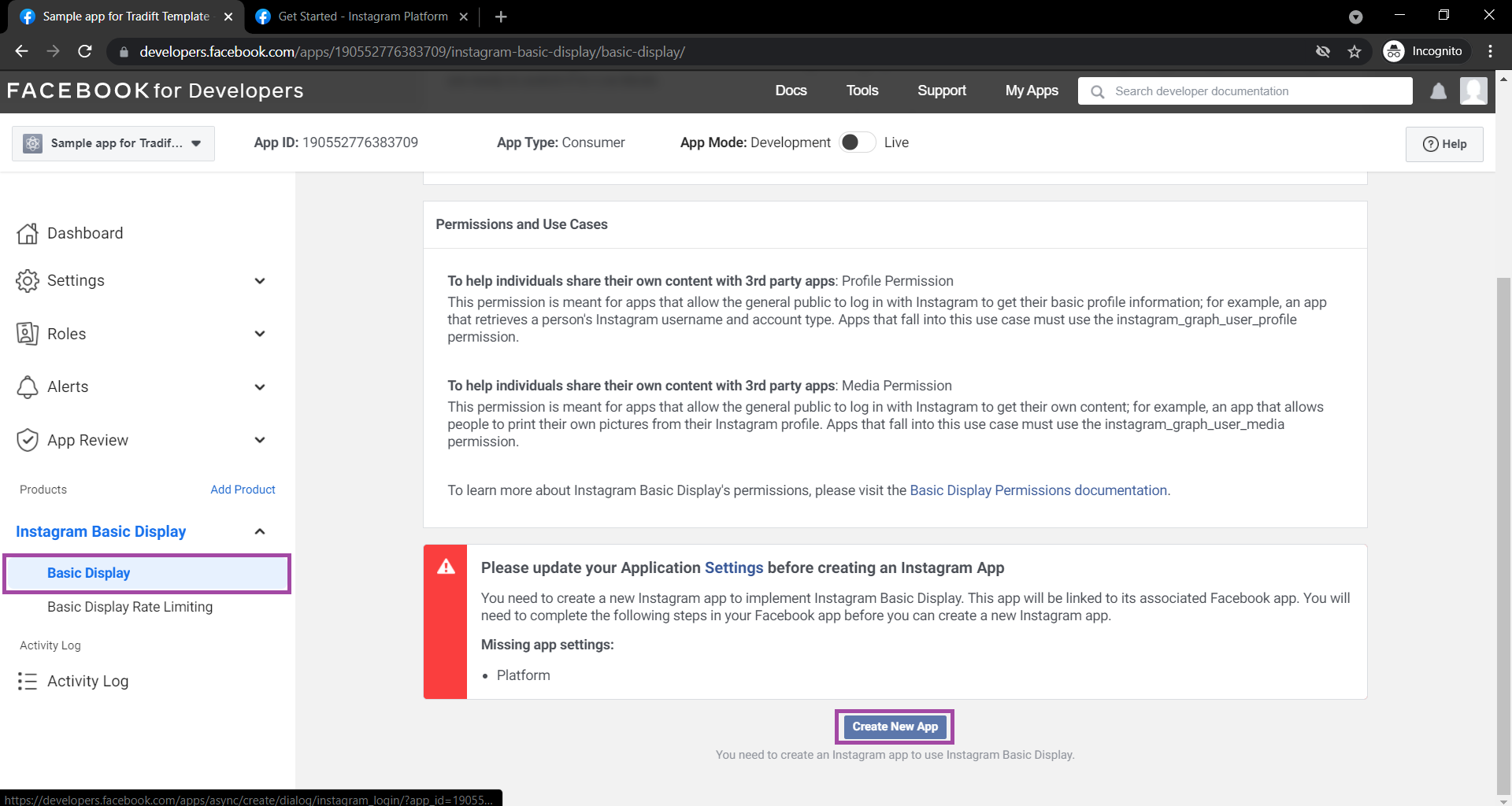Click the Sample app gear icon
This screenshot has width=1512, height=806.
[32, 143]
